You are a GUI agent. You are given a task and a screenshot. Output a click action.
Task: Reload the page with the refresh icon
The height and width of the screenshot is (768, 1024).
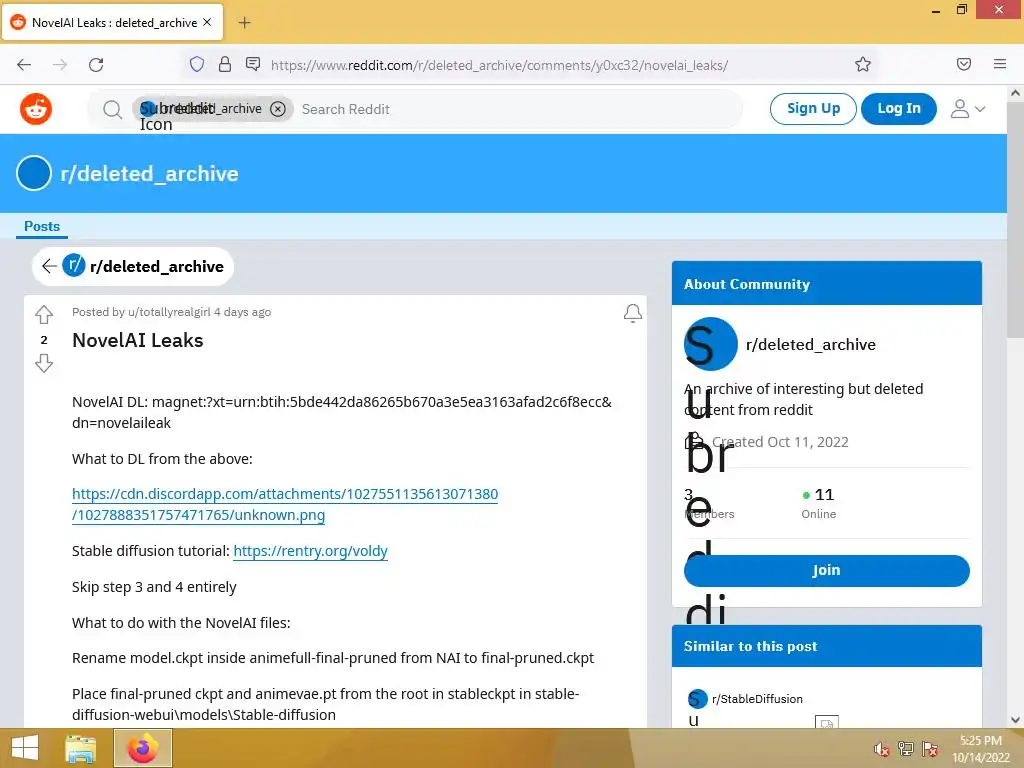click(x=96, y=64)
